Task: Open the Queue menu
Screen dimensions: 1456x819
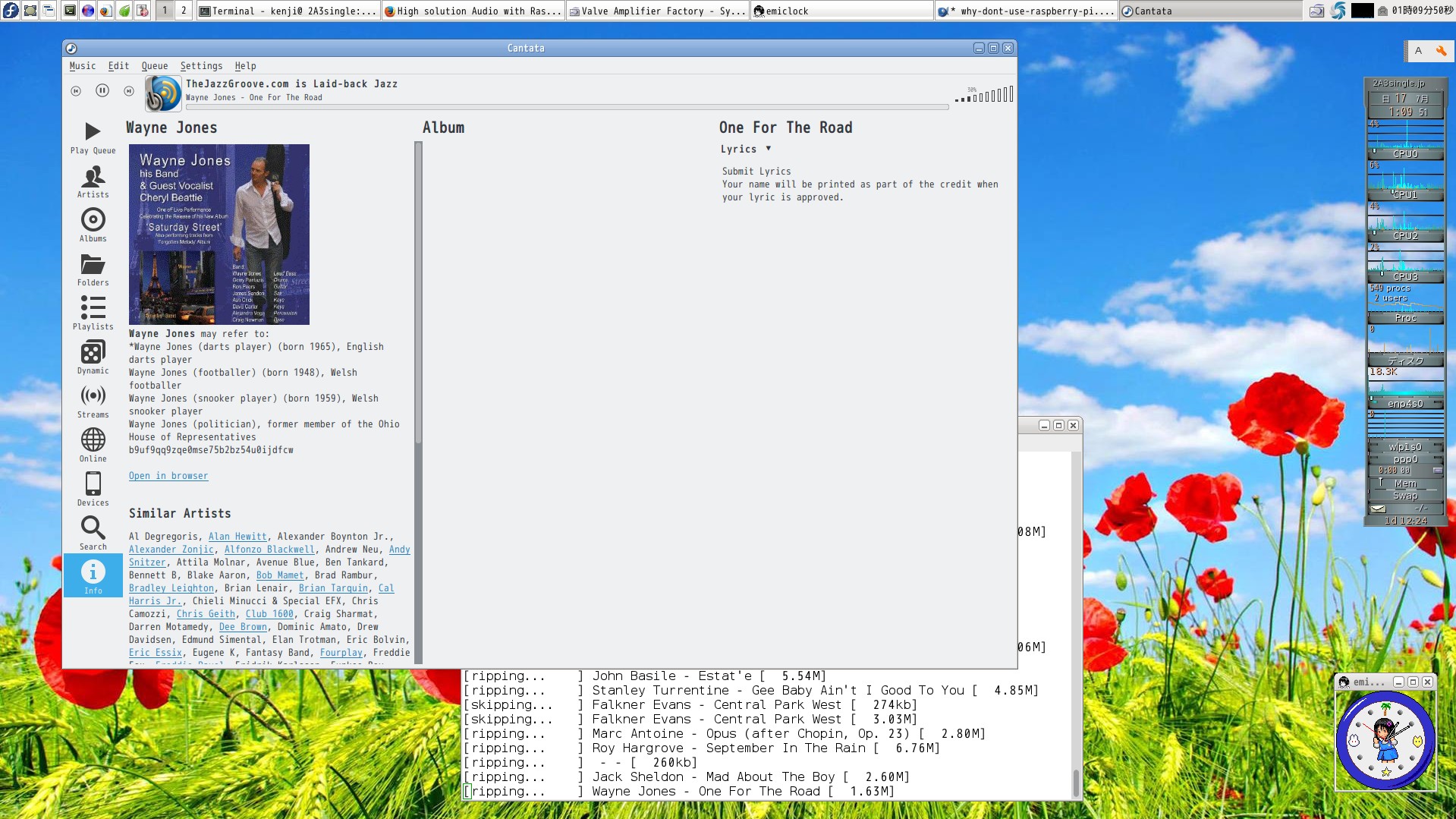Action: pos(154,66)
